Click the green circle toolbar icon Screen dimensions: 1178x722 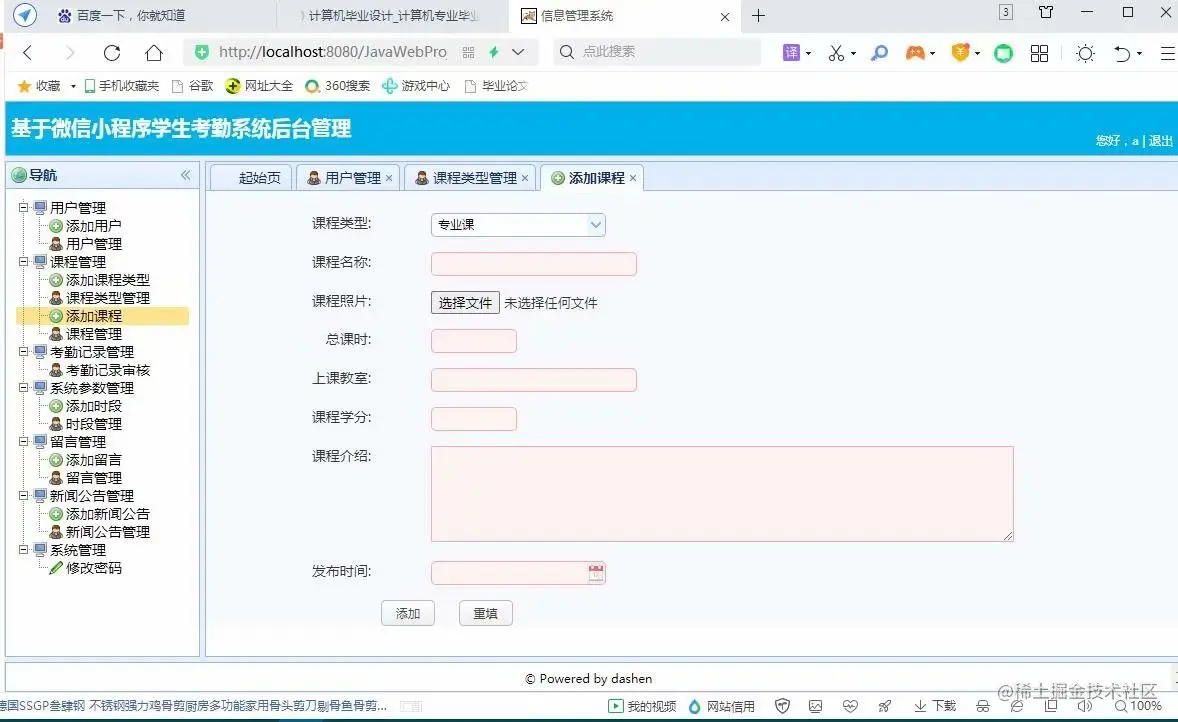(1003, 53)
